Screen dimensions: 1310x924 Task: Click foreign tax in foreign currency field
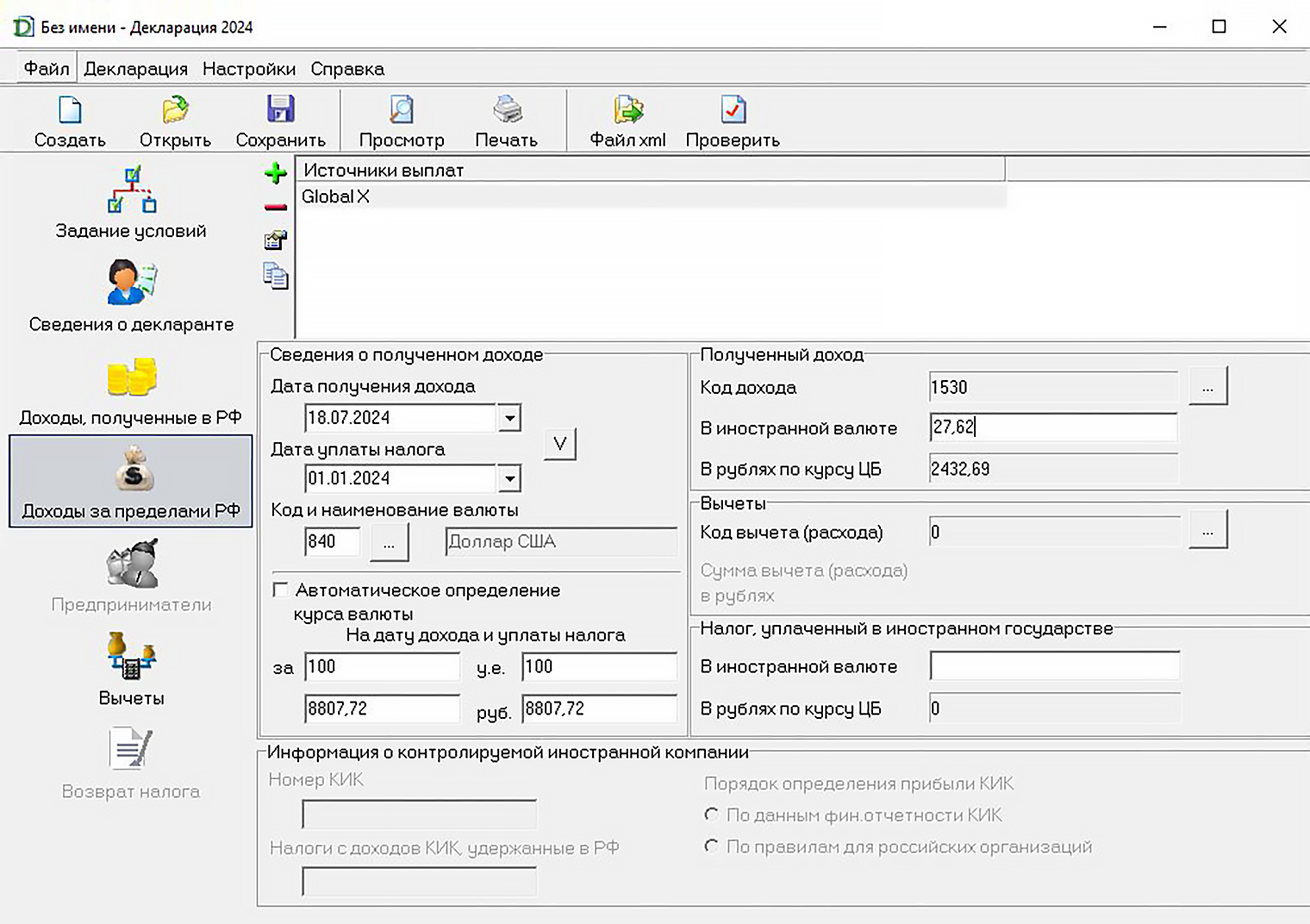pos(1054,666)
